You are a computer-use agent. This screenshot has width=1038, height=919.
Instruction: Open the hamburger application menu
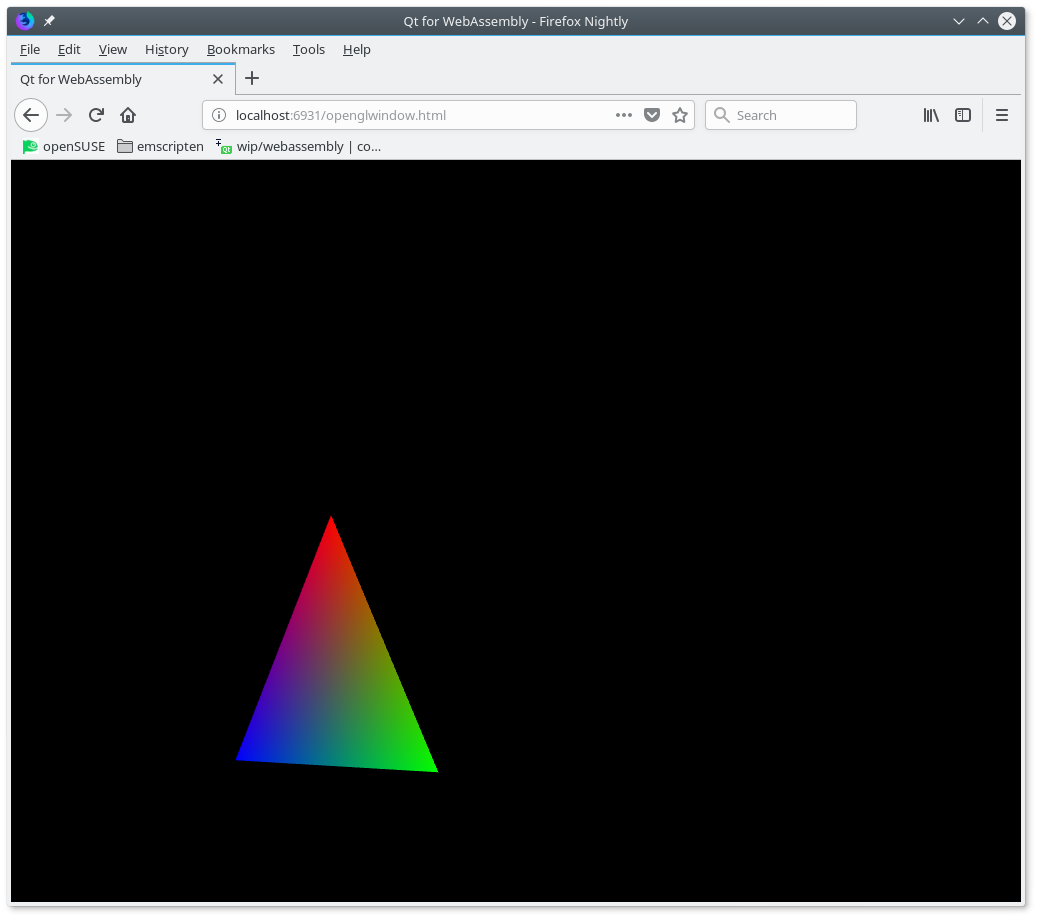[1002, 115]
